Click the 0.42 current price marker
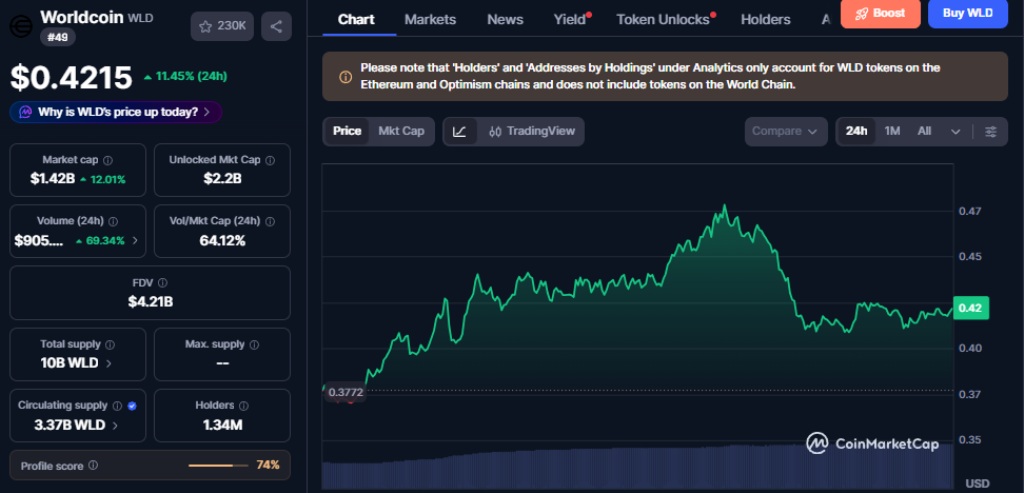Viewport: 1024px width, 493px height. point(970,308)
